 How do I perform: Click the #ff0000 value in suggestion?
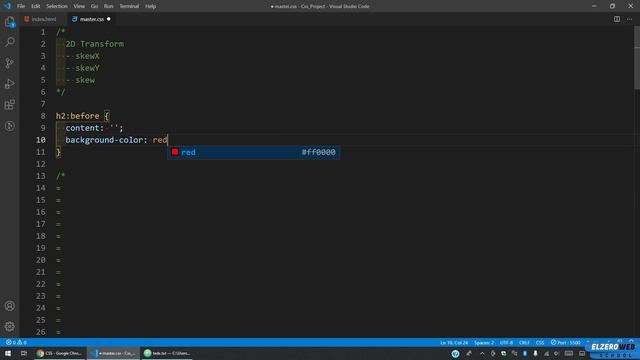pos(318,152)
